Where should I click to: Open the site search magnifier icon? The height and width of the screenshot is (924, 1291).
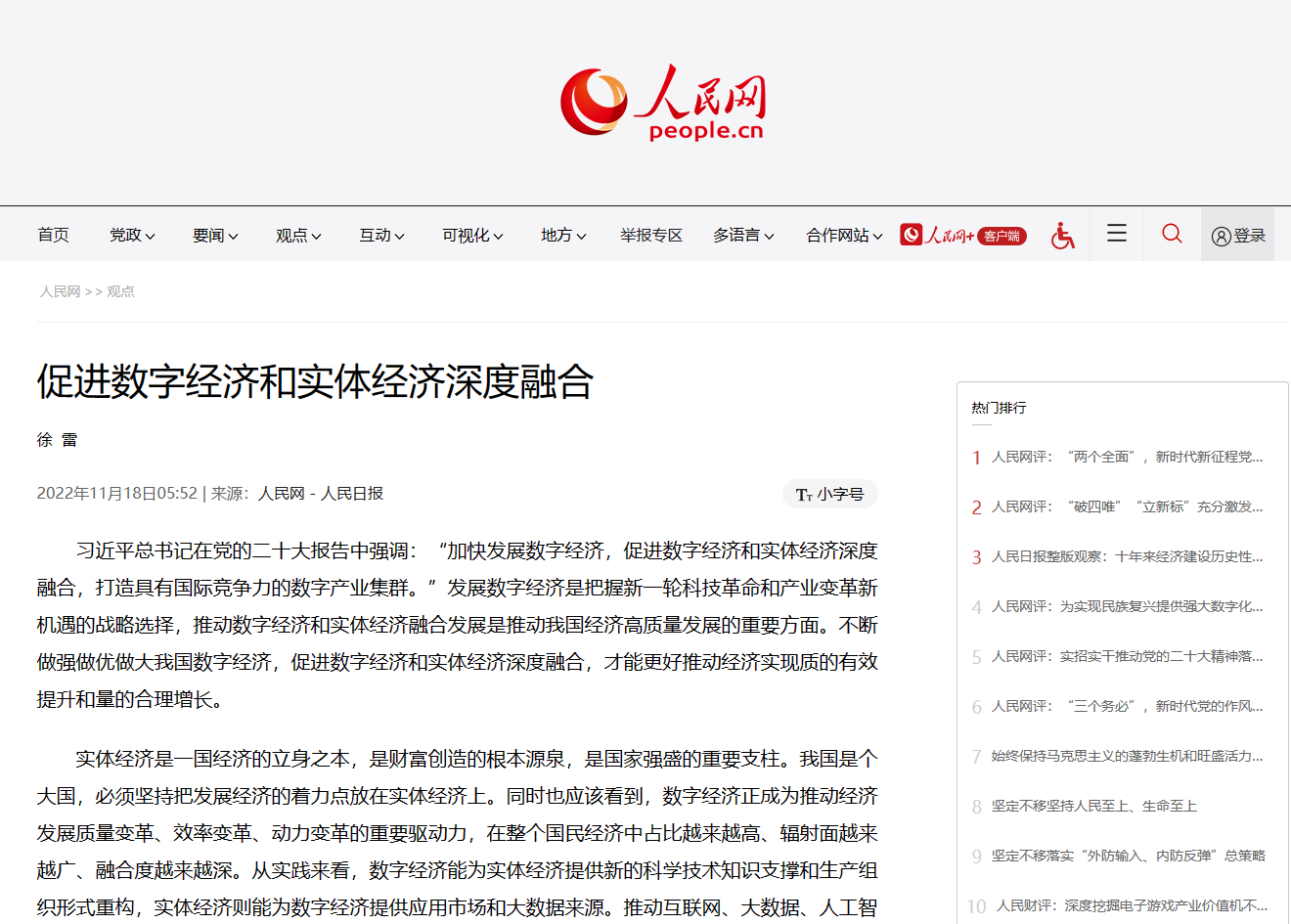[x=1171, y=234]
